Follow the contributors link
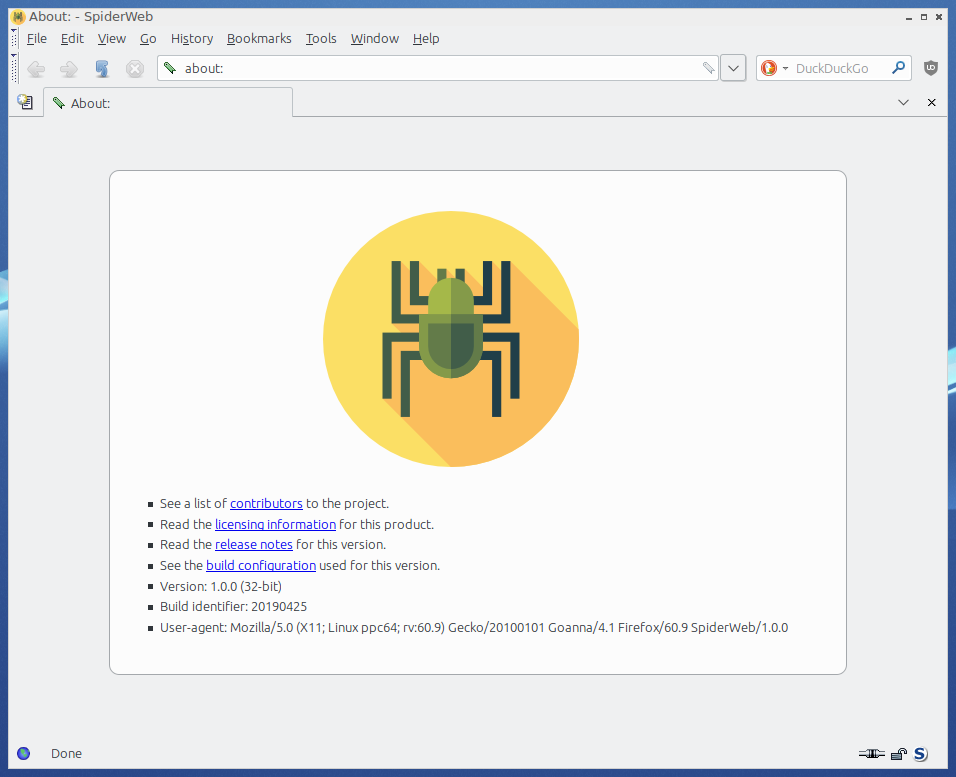The height and width of the screenshot is (777, 956). pos(266,504)
